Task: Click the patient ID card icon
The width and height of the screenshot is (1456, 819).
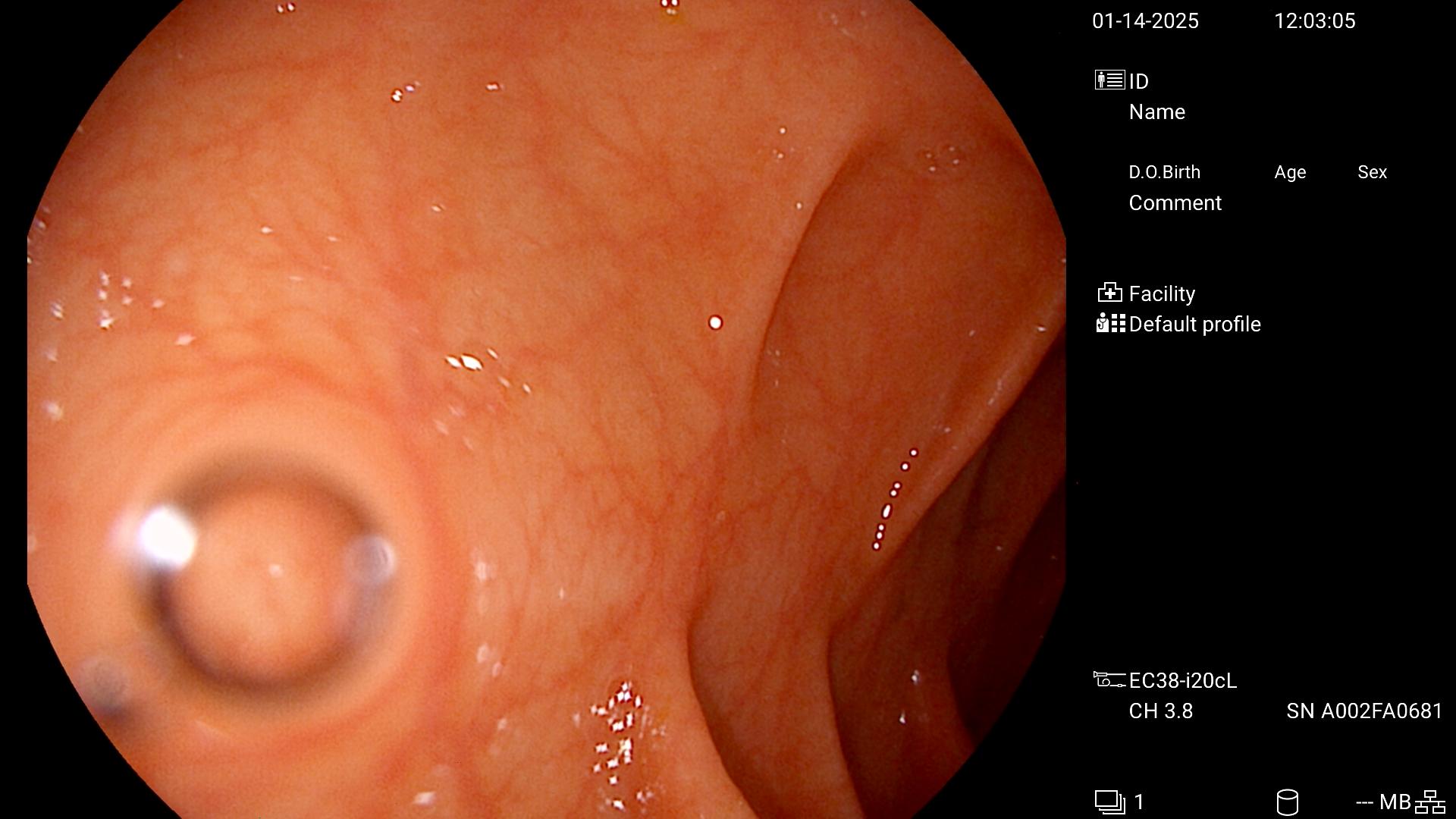Action: point(1109,80)
